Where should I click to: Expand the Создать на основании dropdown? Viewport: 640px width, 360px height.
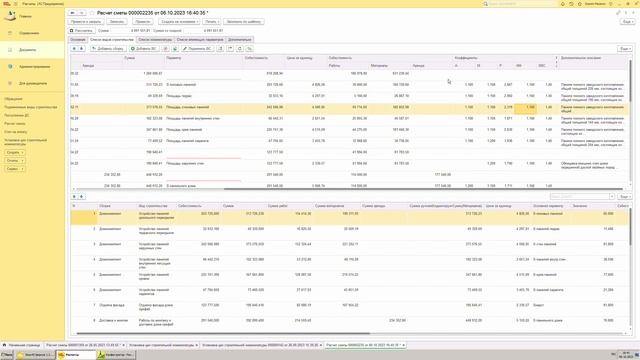pyautogui.click(x=179, y=22)
